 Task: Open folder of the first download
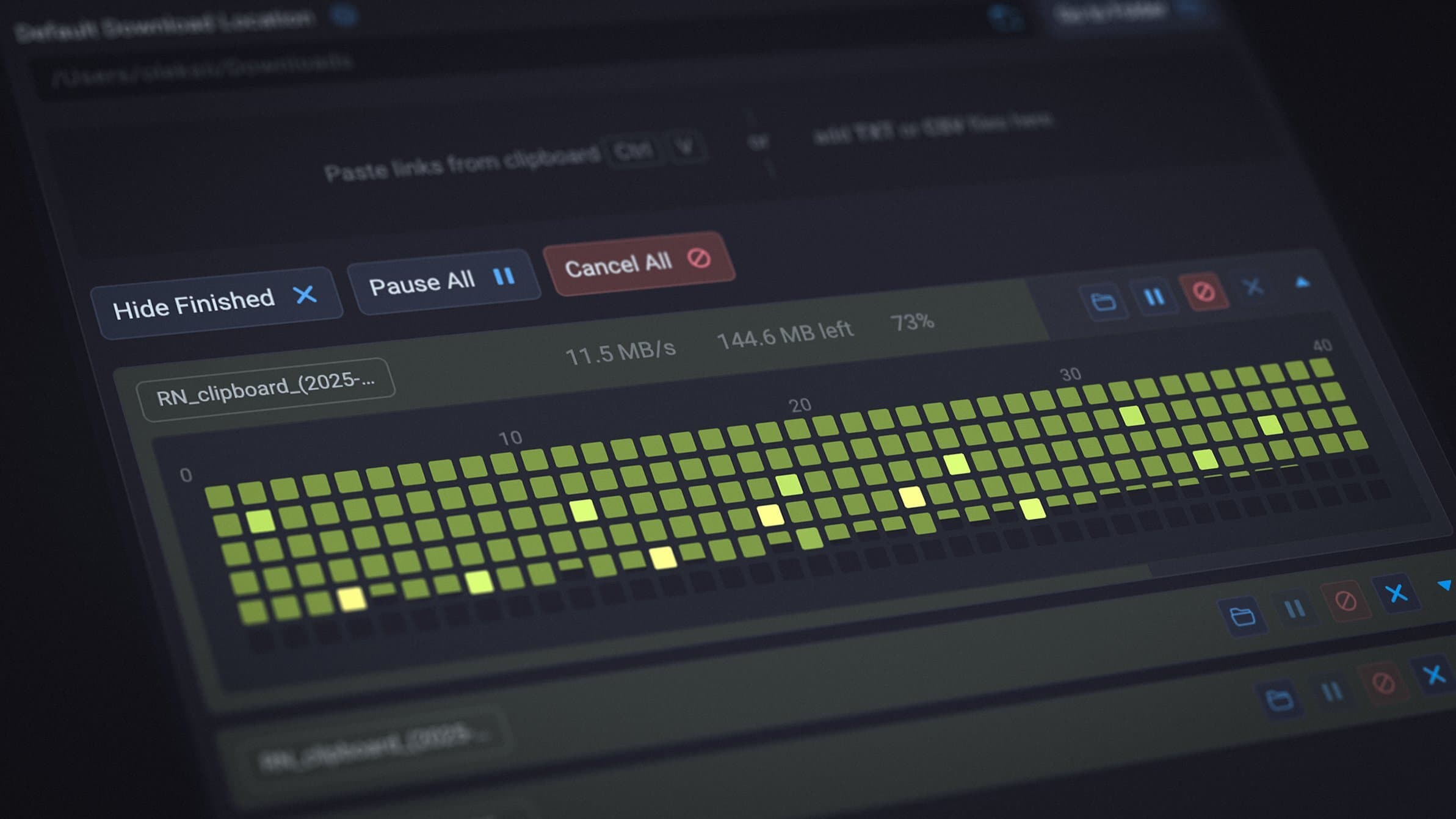pos(1103,301)
